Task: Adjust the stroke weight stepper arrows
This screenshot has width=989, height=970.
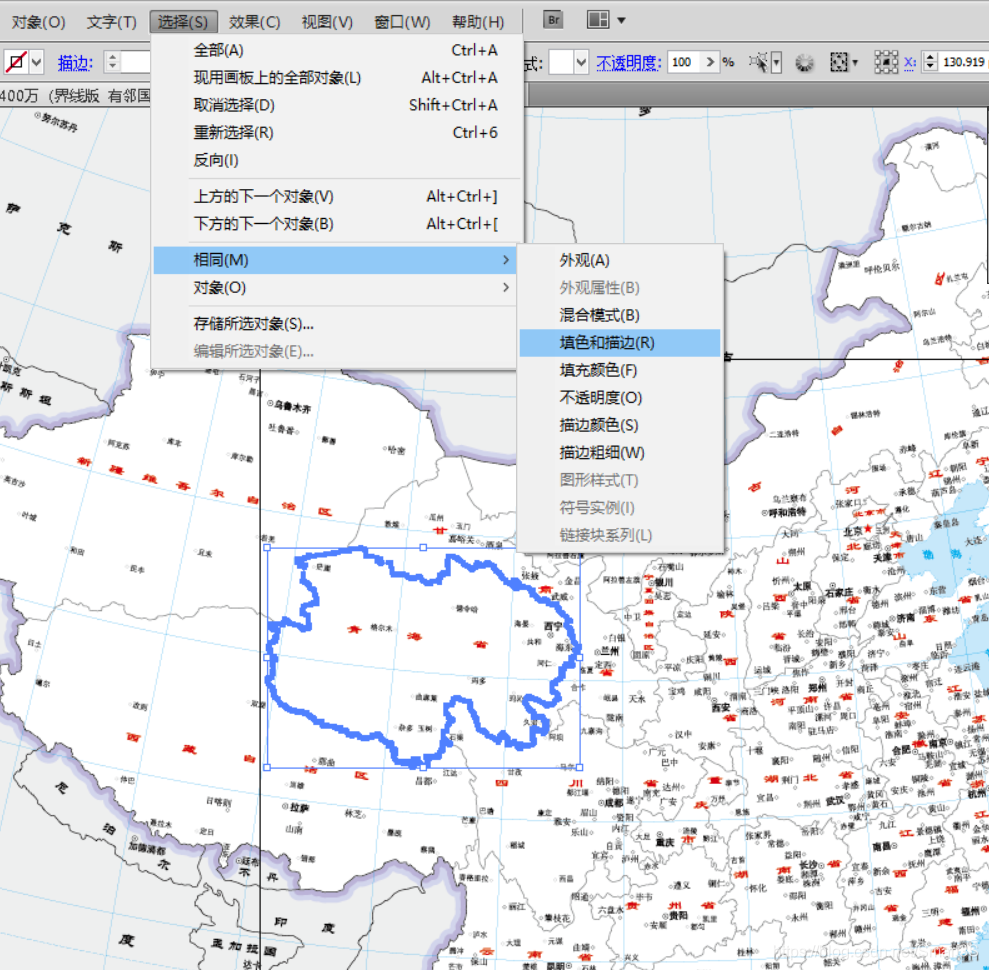Action: click(x=112, y=62)
